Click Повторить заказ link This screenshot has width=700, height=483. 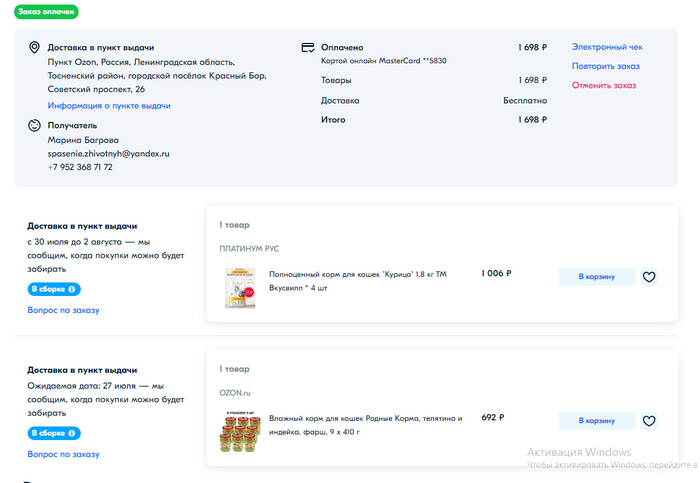point(605,66)
